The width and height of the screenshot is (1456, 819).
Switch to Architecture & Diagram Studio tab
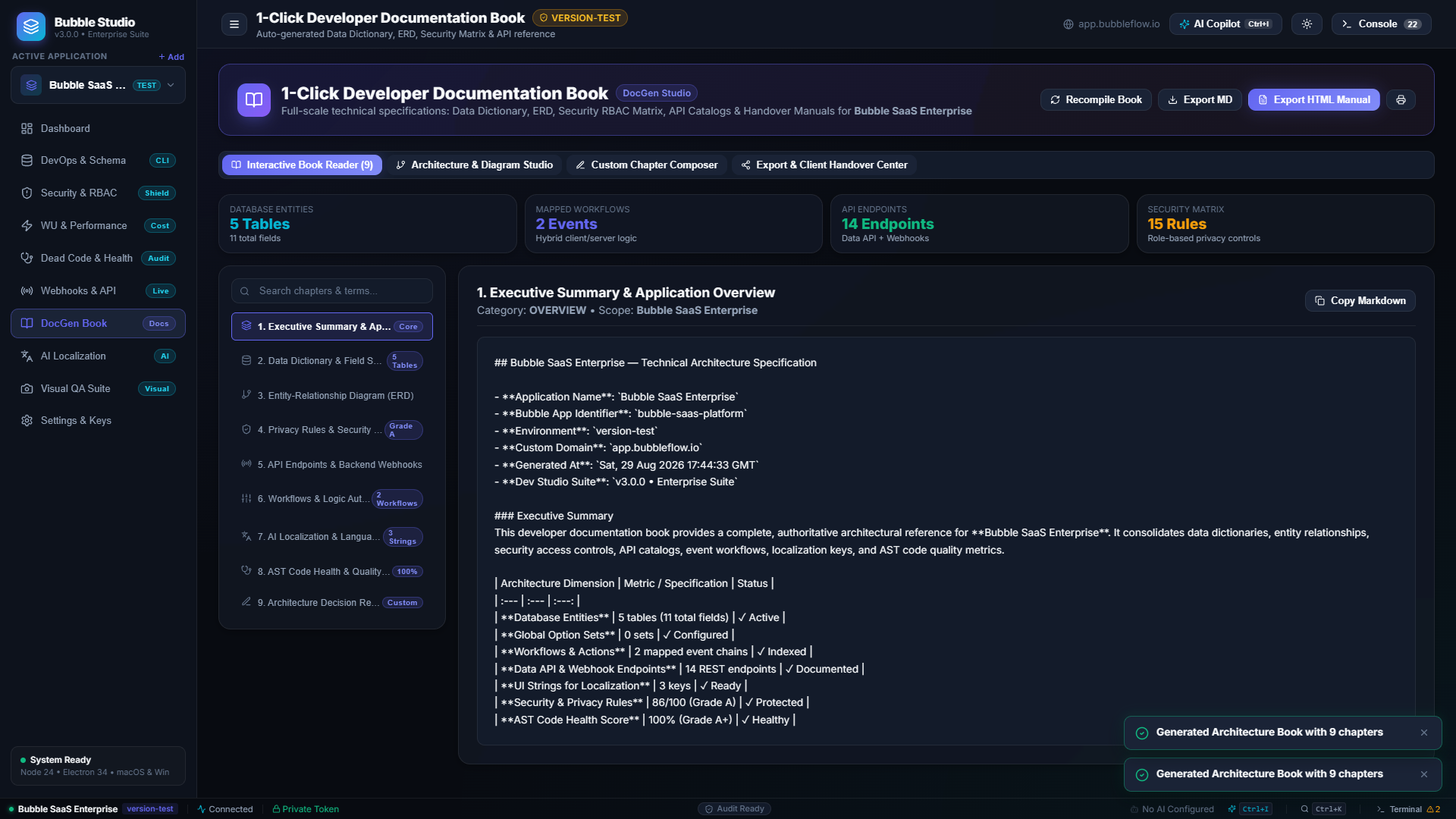coord(474,165)
